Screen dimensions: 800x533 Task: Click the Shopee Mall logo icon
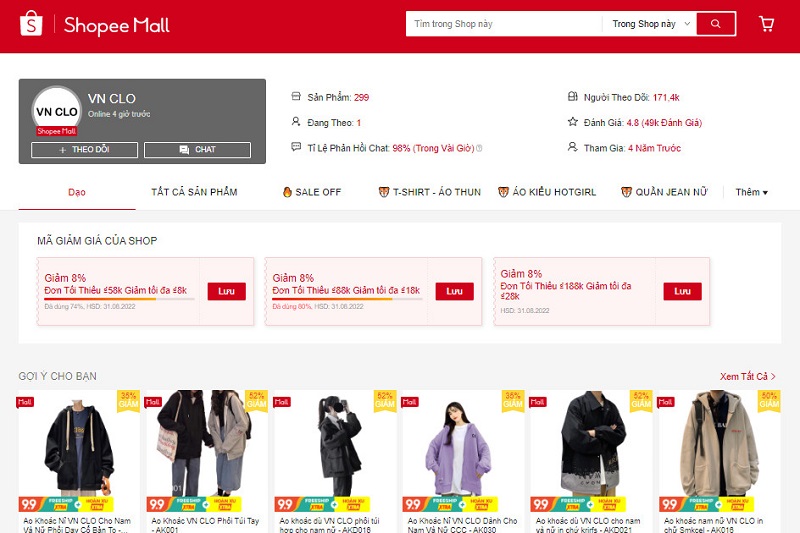pos(31,24)
